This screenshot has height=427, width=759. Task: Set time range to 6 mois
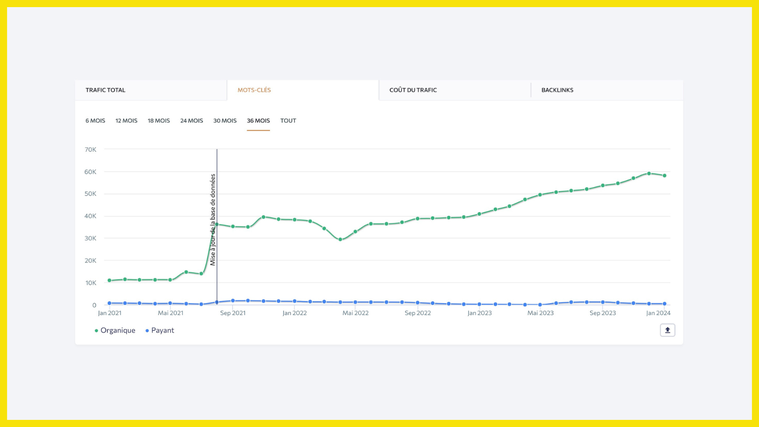95,121
